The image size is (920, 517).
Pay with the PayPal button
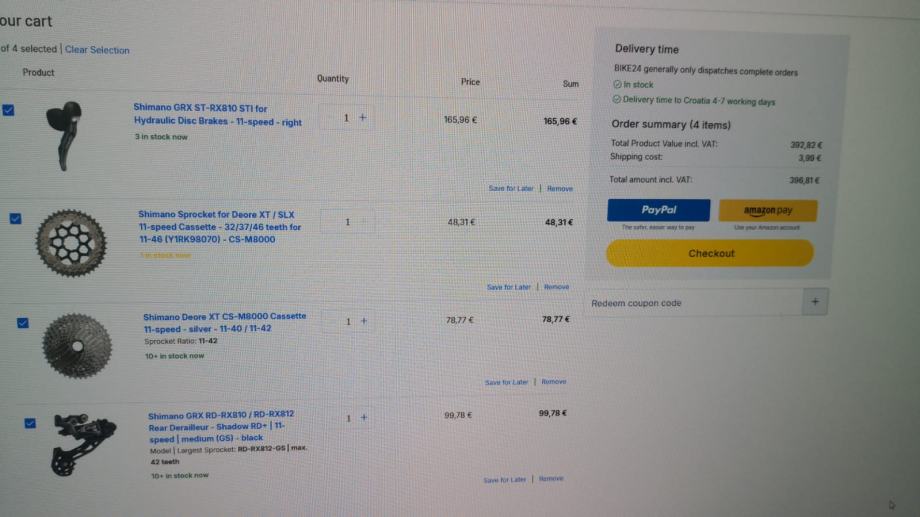658,210
